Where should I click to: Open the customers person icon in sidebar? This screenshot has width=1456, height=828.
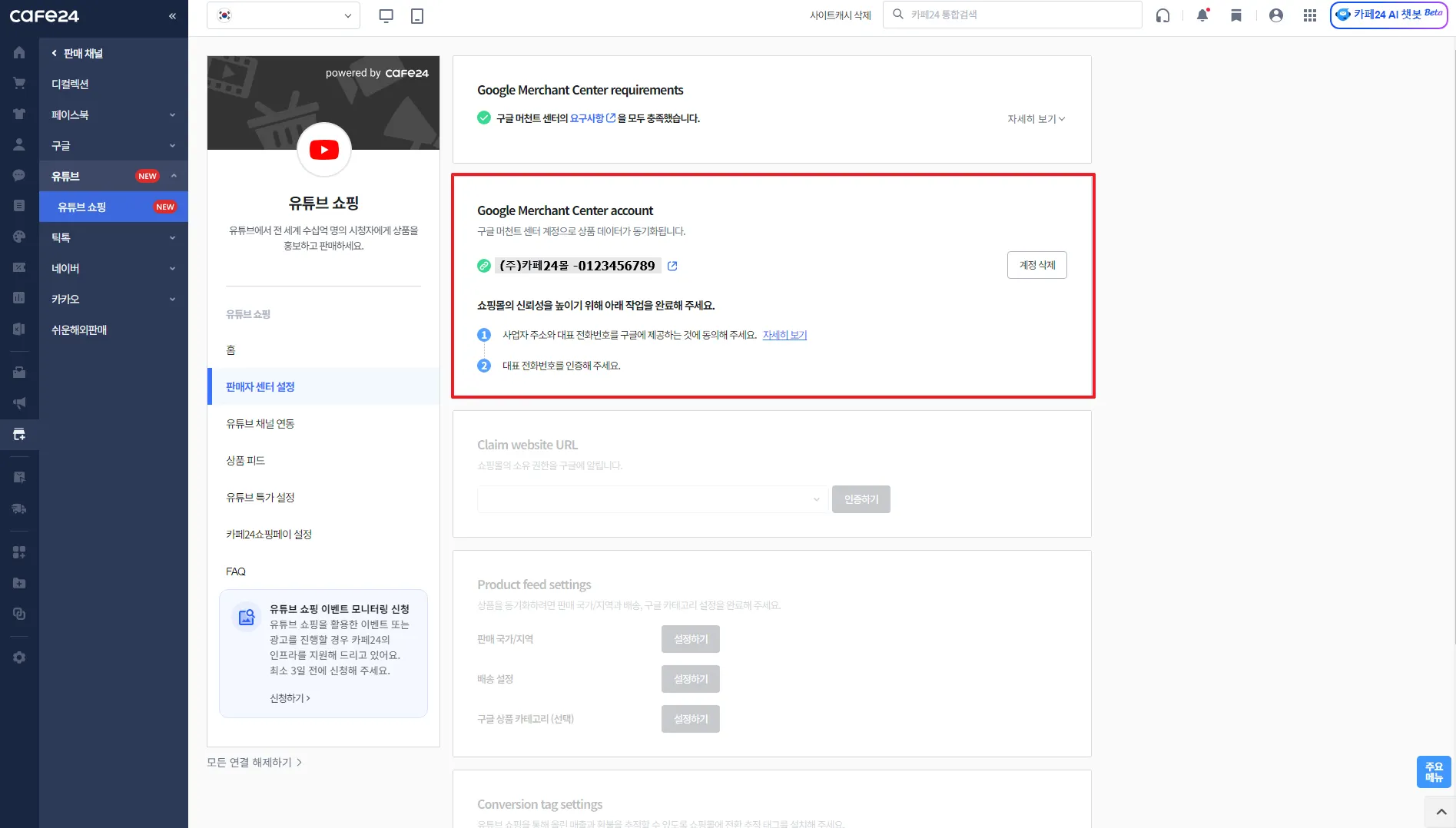(19, 144)
